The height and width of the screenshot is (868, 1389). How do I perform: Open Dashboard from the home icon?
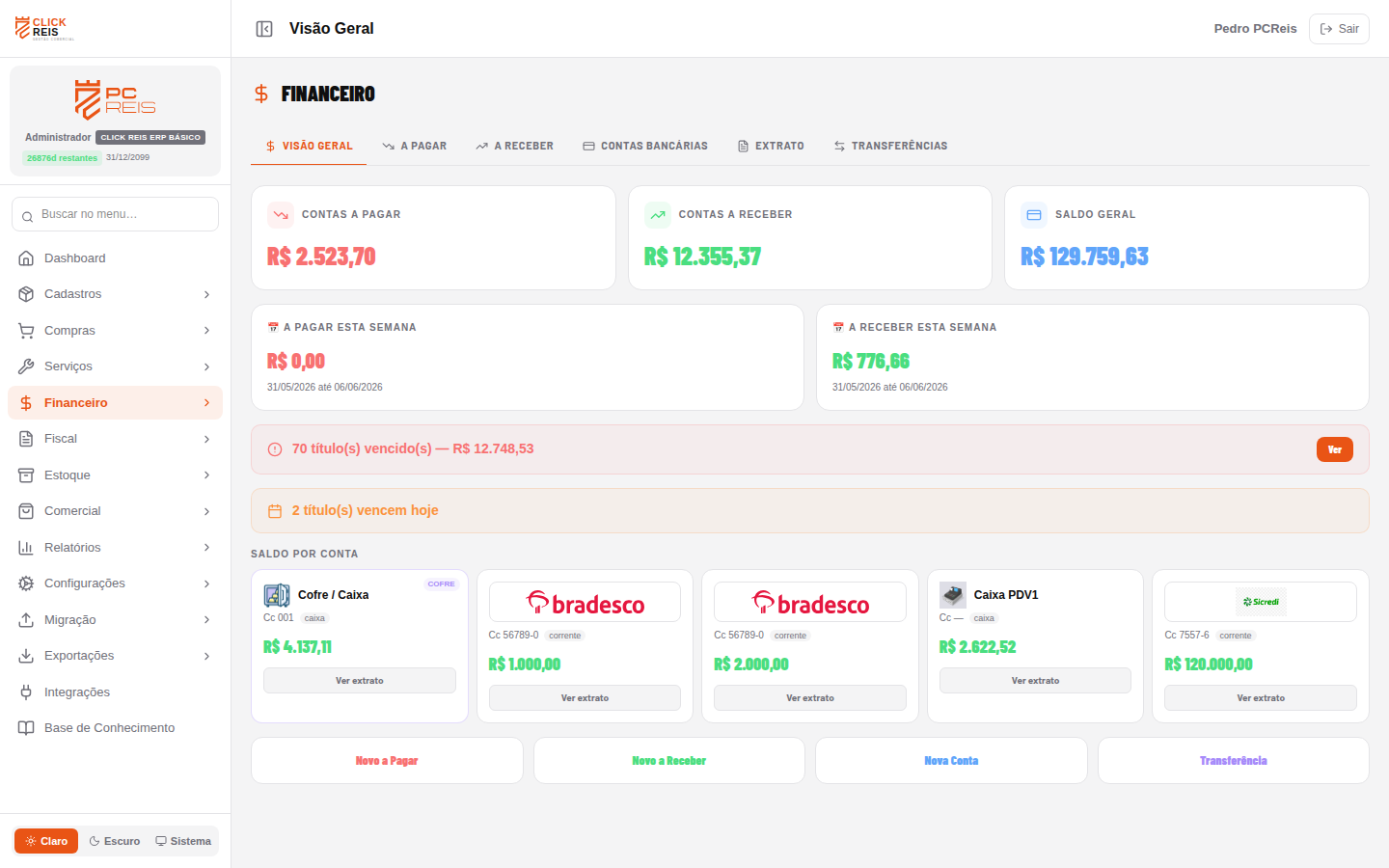pyautogui.click(x=26, y=258)
